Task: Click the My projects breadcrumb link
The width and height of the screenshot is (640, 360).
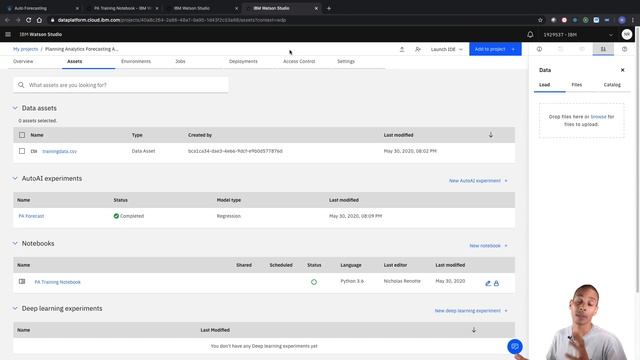Action: [25, 49]
